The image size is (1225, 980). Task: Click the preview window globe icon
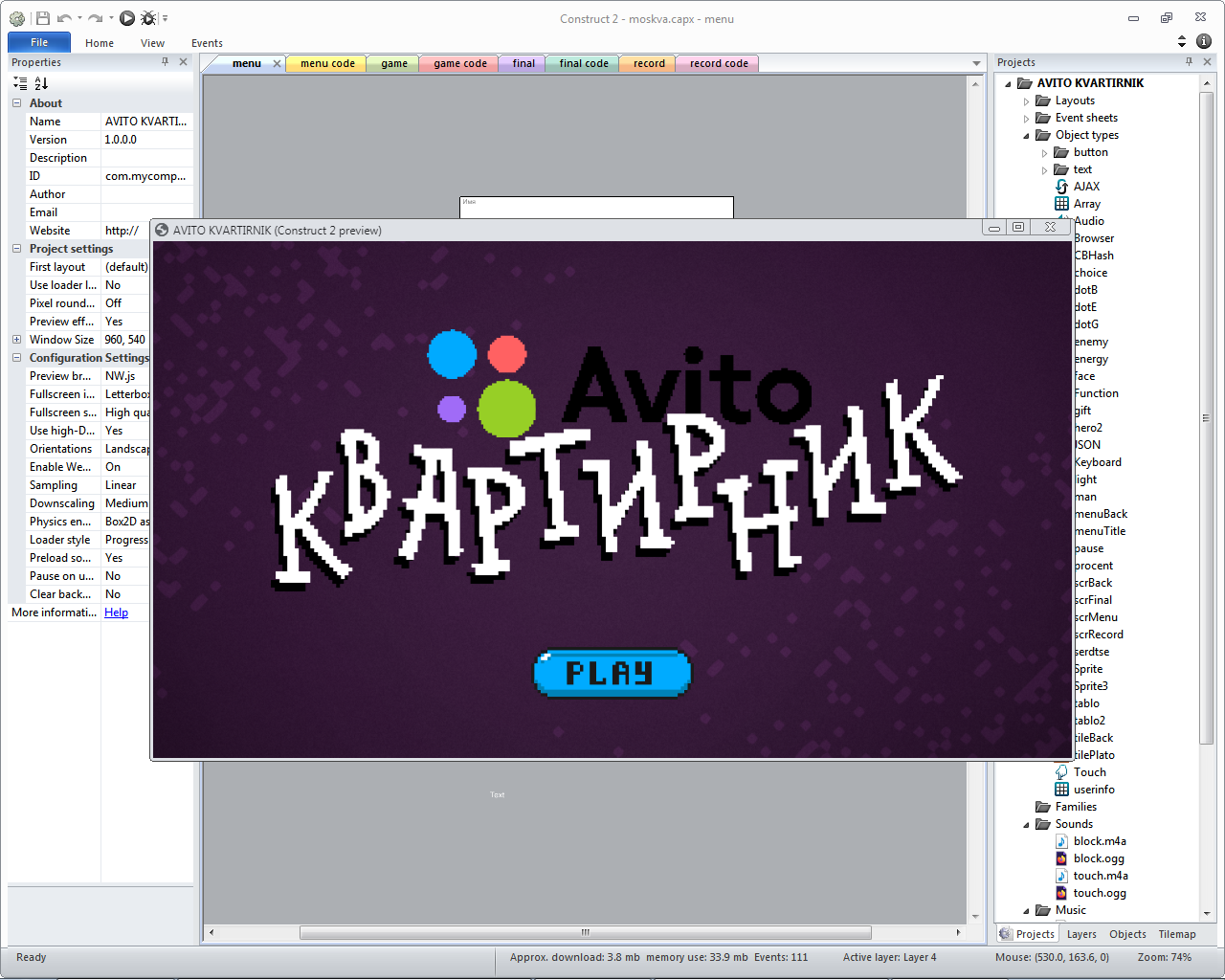(x=162, y=230)
